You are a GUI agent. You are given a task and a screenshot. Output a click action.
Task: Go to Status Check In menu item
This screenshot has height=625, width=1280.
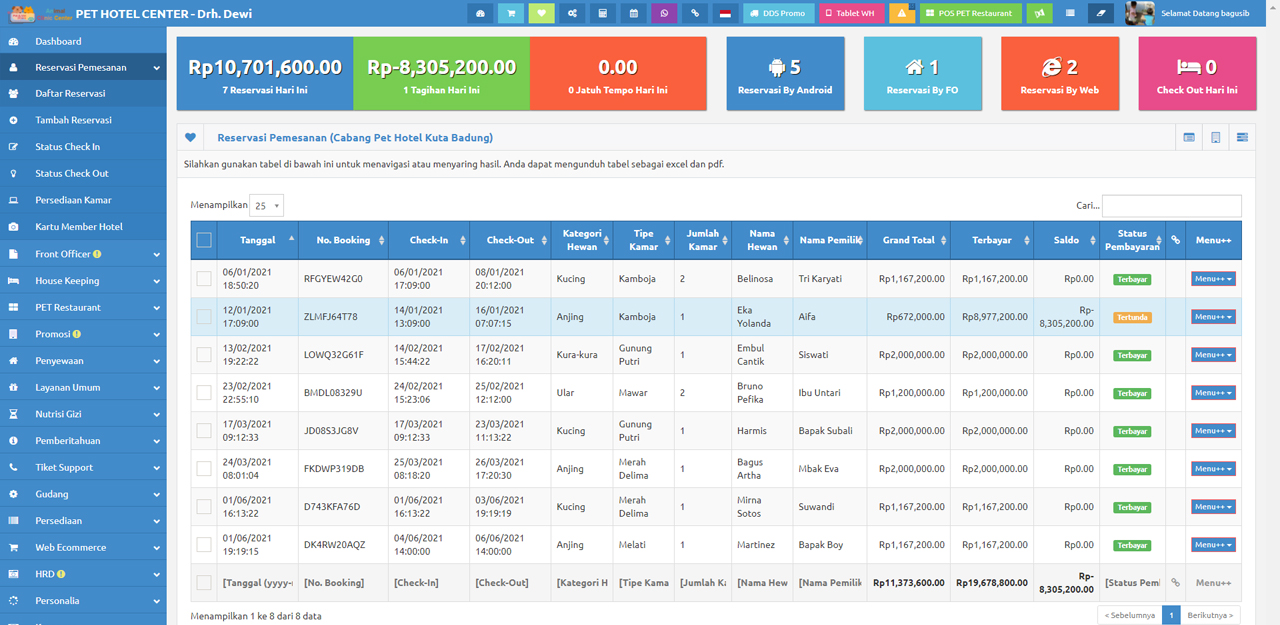[x=67, y=147]
